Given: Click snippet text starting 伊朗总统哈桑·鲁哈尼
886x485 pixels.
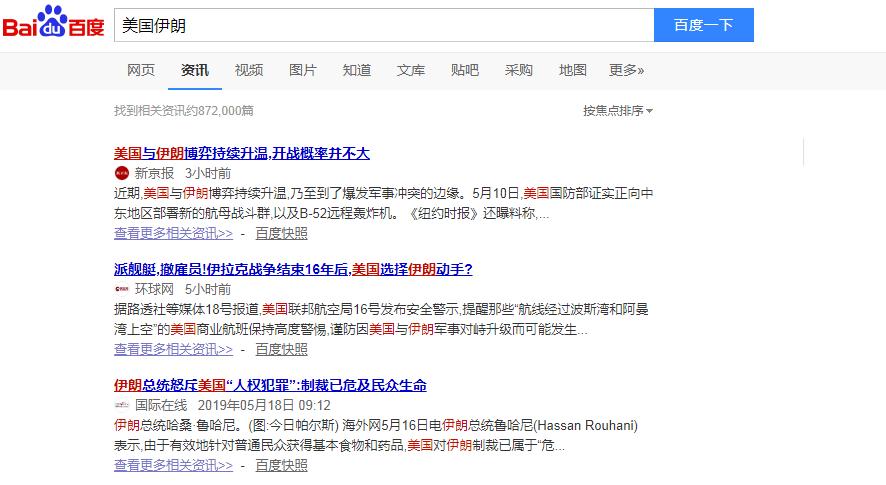Looking at the screenshot, I should click(x=376, y=435).
